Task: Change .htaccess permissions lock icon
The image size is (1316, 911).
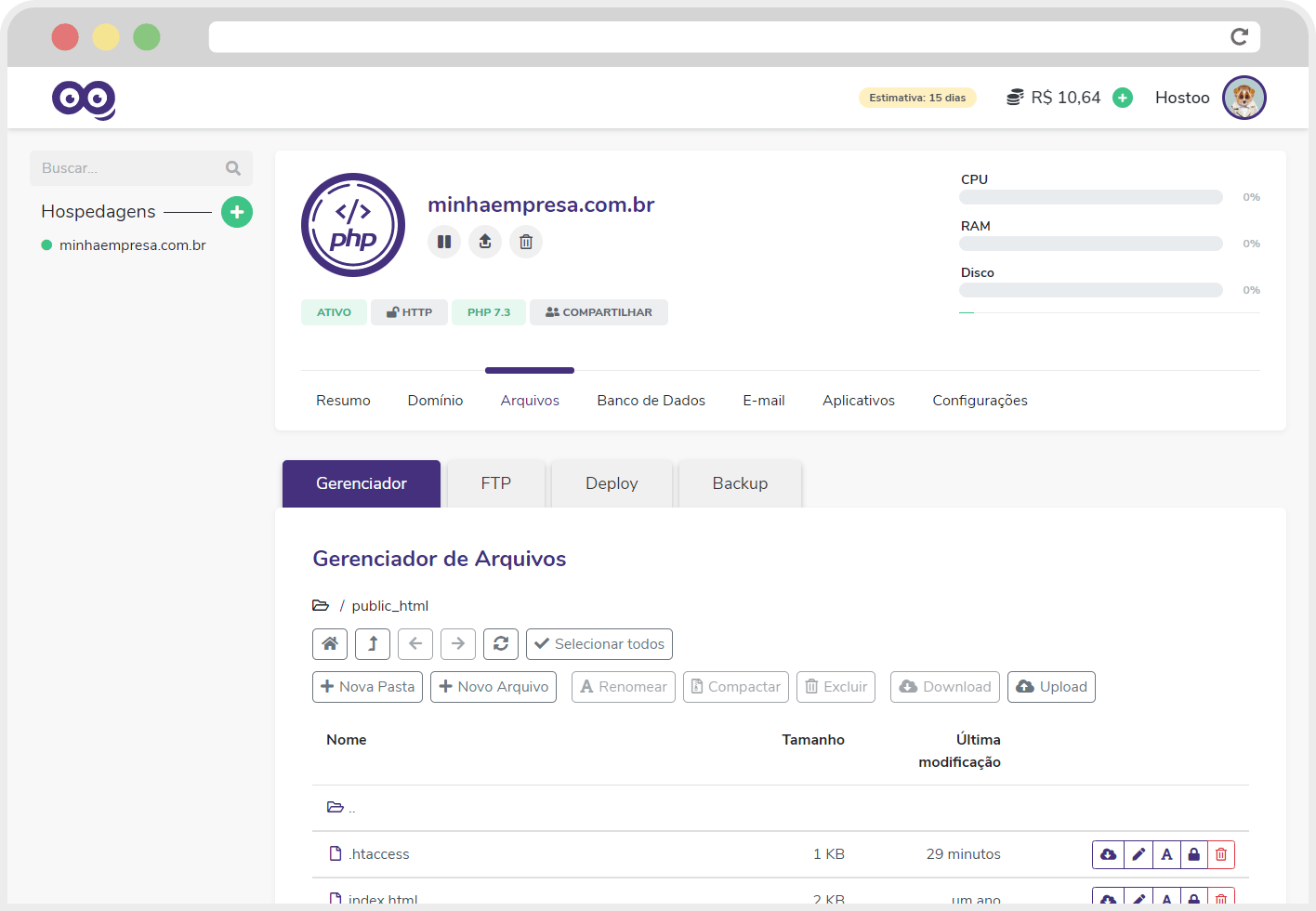Action: tap(1194, 854)
